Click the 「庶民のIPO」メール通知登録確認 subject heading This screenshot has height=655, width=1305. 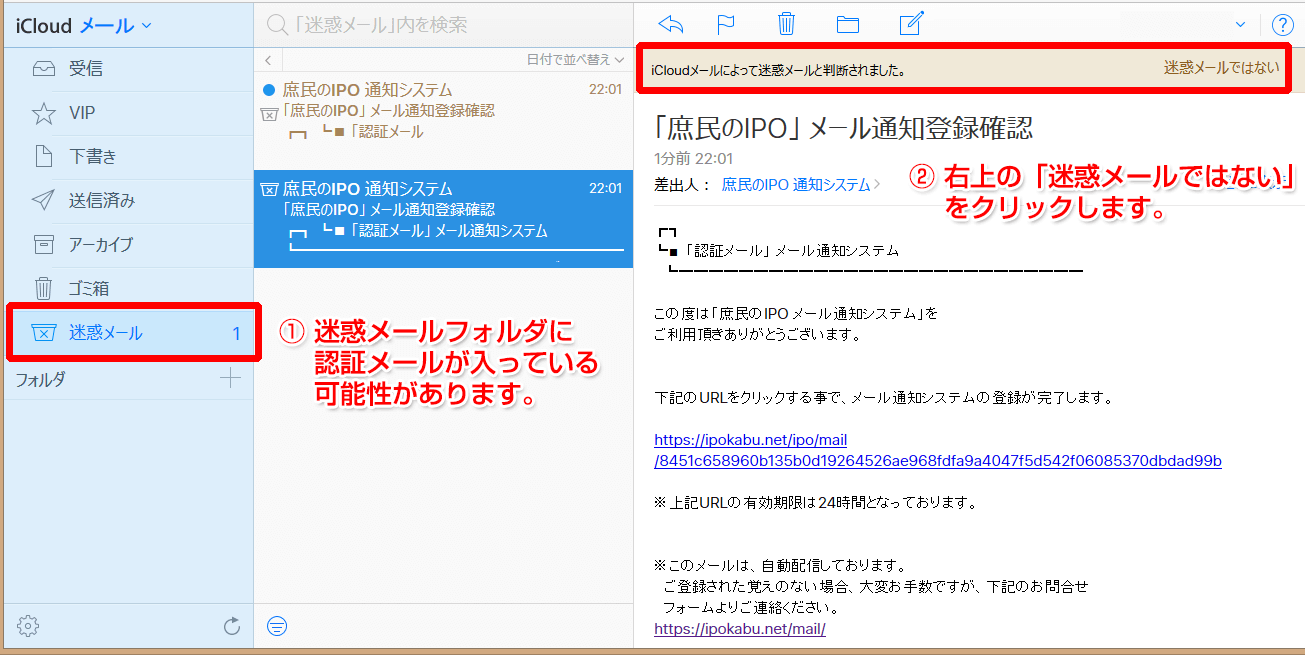click(843, 128)
